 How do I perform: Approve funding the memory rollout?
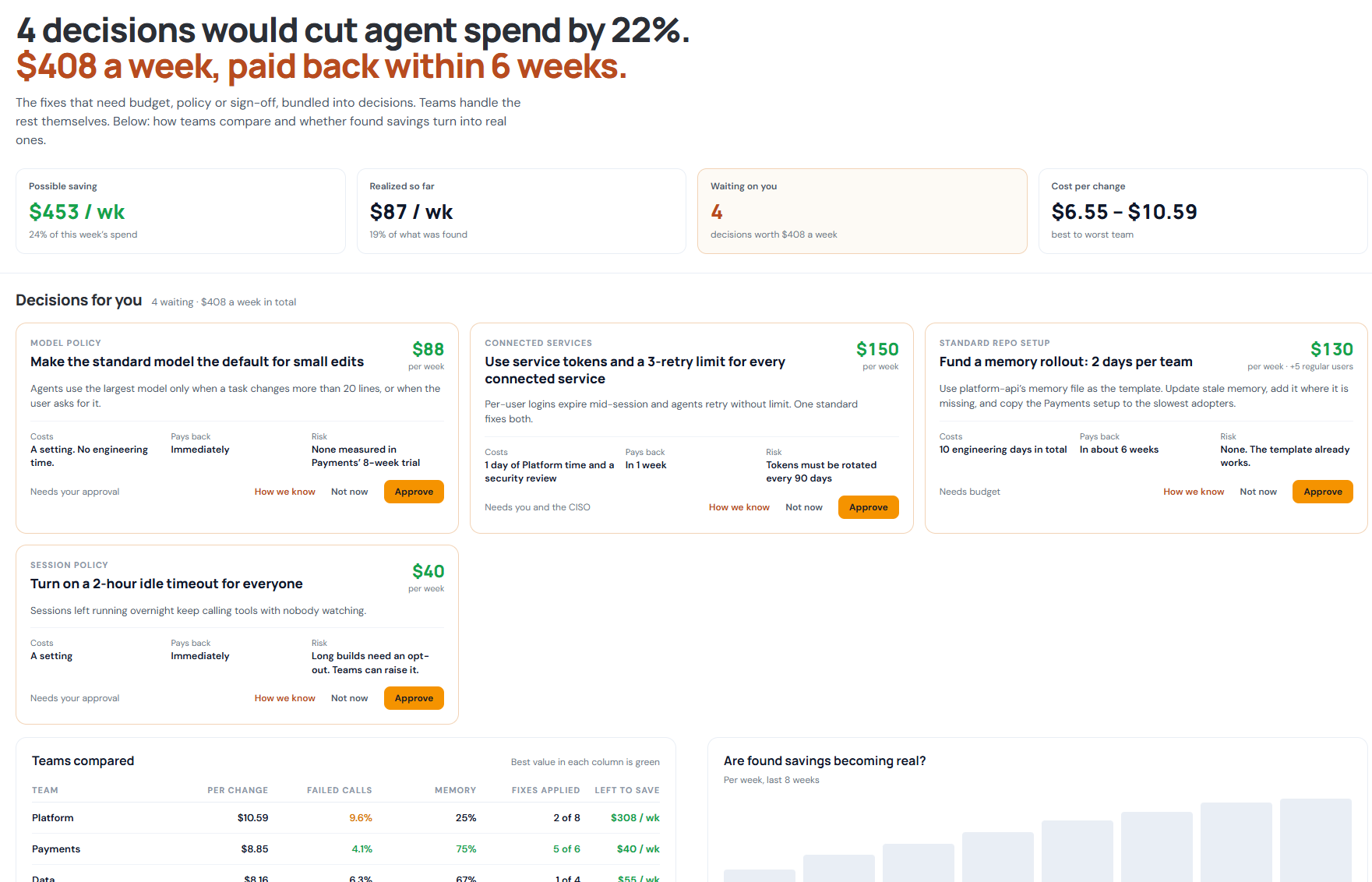coord(1322,492)
